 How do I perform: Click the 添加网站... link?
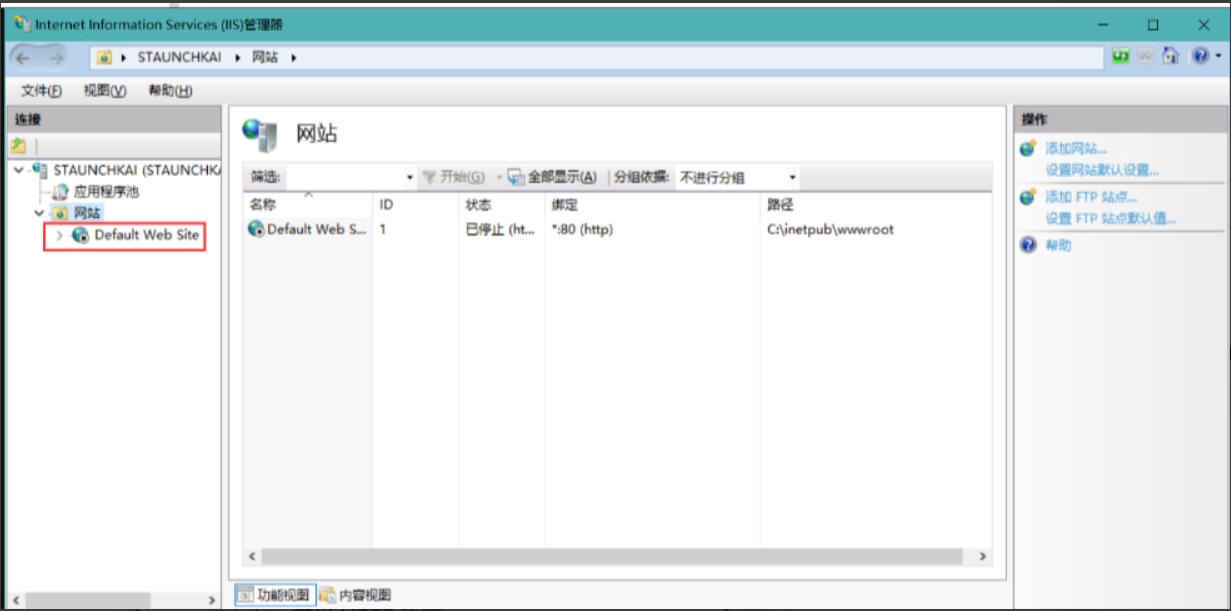pyautogui.click(x=1076, y=149)
